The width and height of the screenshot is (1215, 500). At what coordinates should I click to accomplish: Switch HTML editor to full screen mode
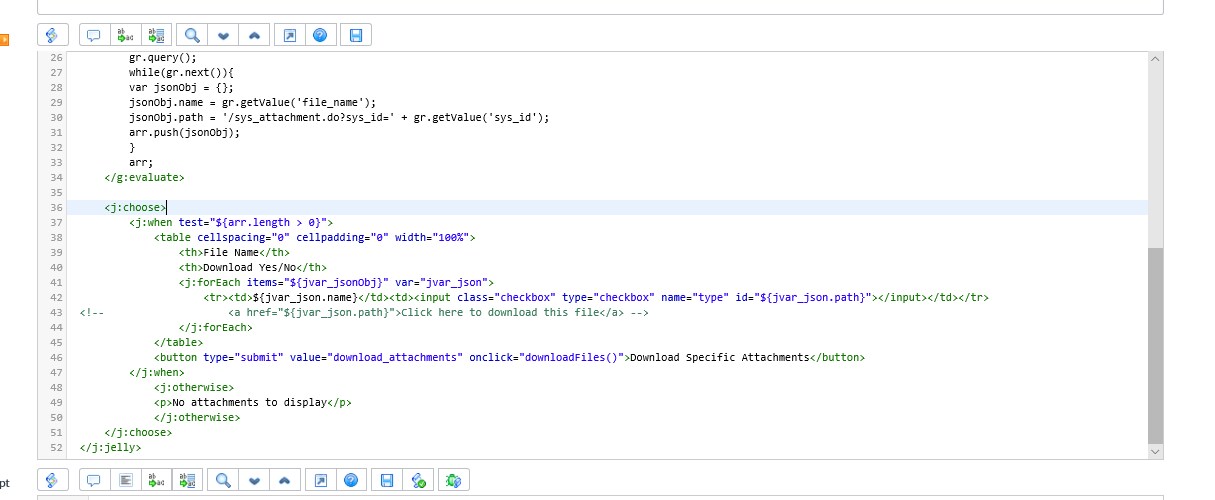click(289, 35)
